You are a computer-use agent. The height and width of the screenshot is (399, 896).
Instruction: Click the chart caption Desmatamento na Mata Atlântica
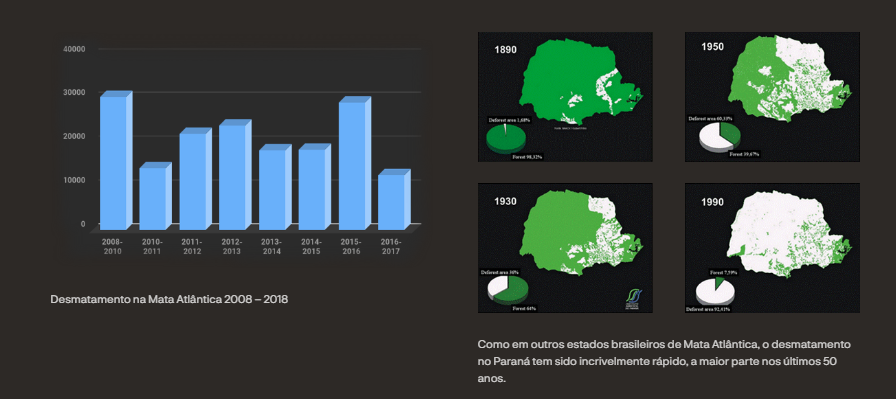pos(169,299)
